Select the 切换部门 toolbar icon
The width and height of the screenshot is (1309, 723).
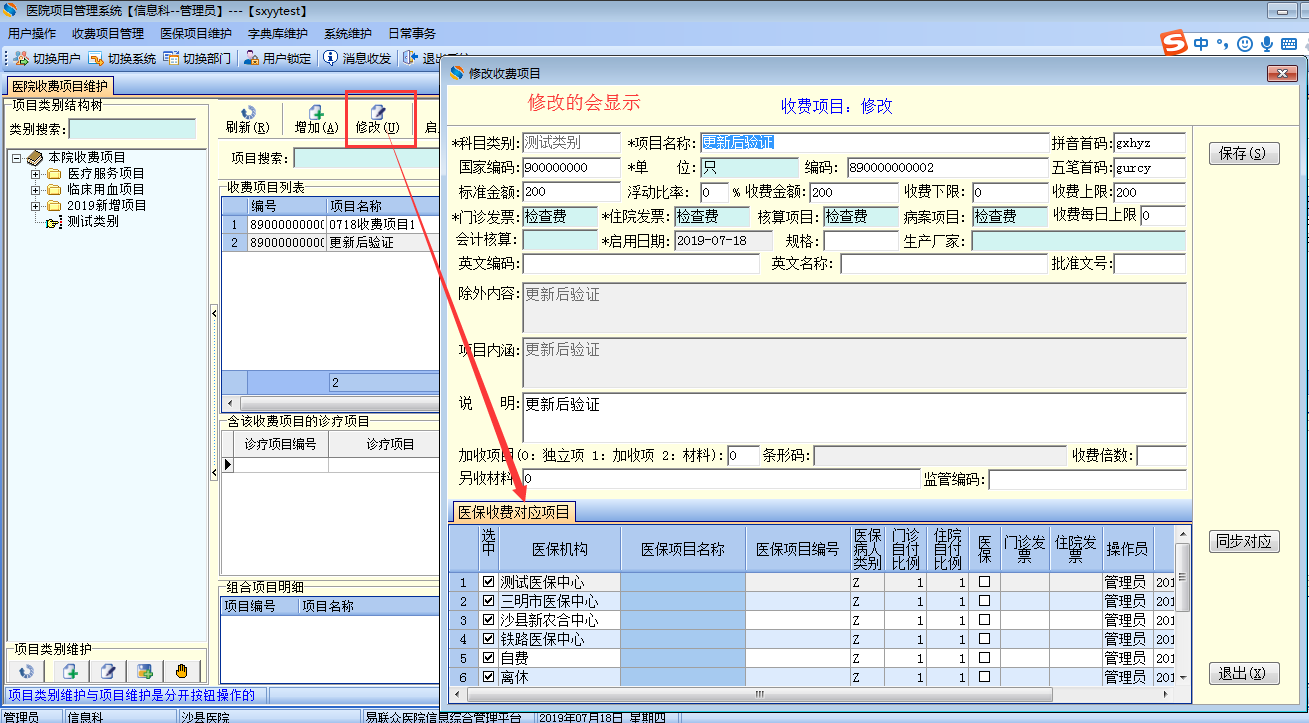171,59
